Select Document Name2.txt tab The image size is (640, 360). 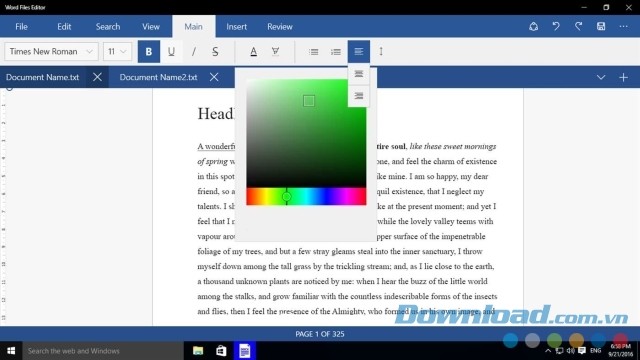(158, 77)
